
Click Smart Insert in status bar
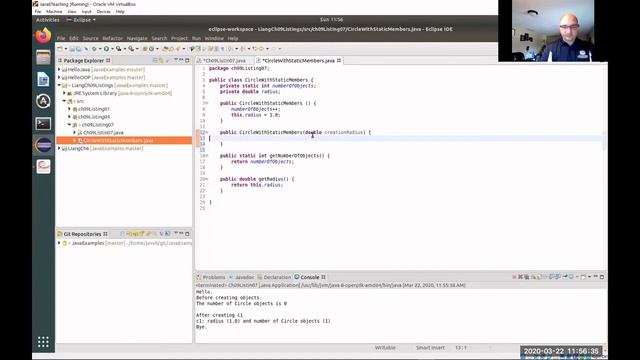pyautogui.click(x=430, y=348)
